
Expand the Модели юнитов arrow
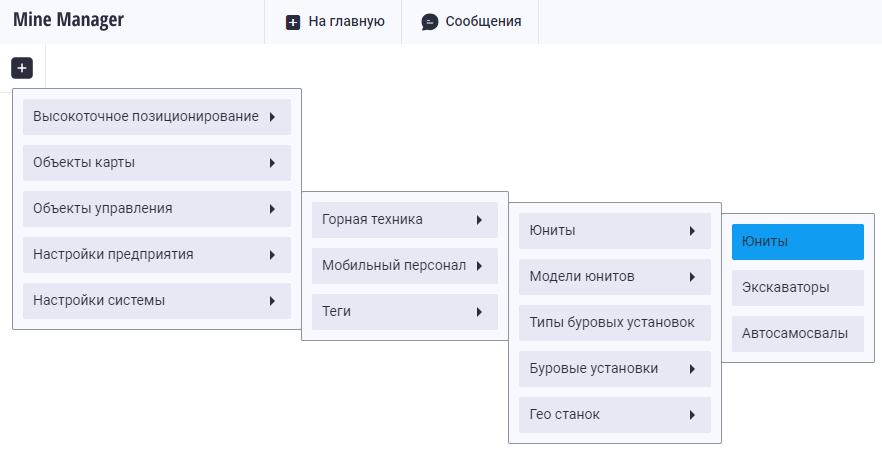tap(692, 277)
